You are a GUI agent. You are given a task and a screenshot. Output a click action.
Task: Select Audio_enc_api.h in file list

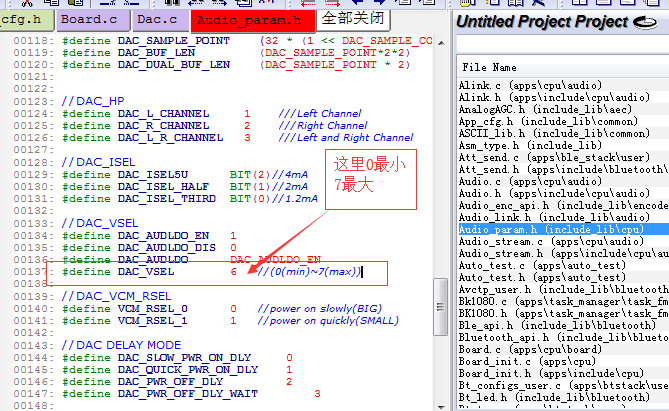563,205
